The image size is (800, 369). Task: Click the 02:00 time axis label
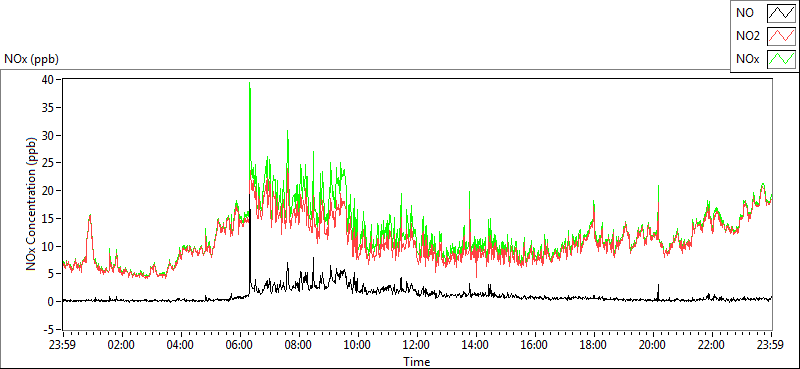(121, 344)
